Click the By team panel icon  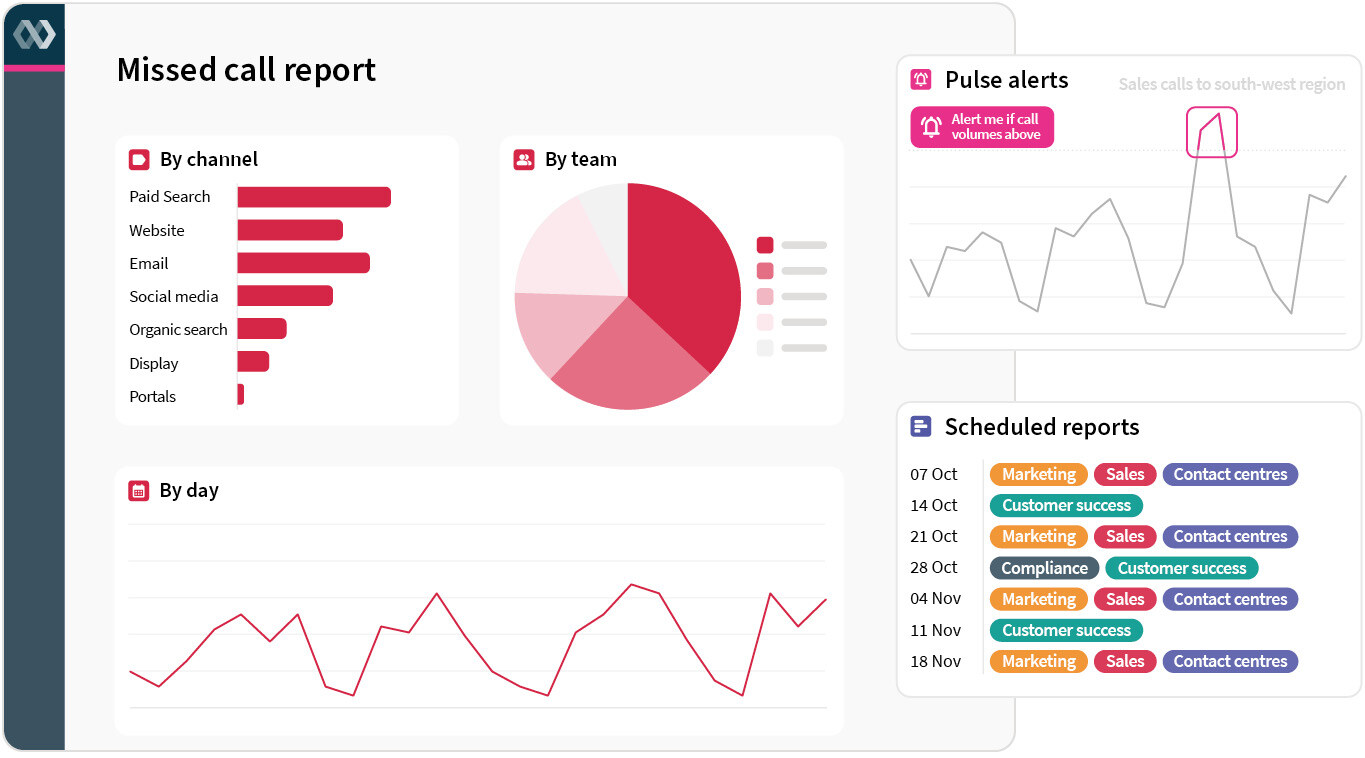point(524,159)
